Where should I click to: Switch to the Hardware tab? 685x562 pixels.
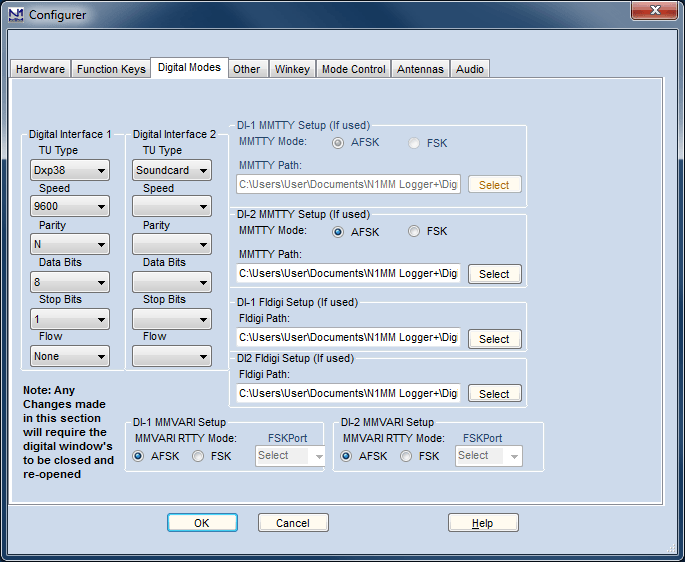point(40,69)
